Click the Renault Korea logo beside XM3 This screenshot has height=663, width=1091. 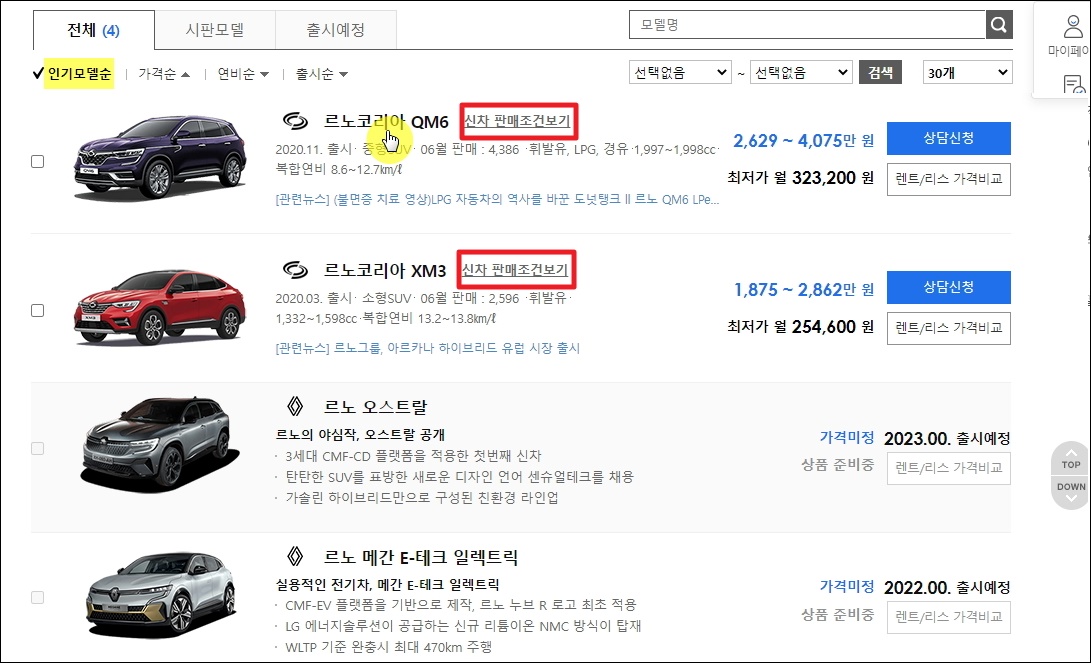pyautogui.click(x=295, y=270)
